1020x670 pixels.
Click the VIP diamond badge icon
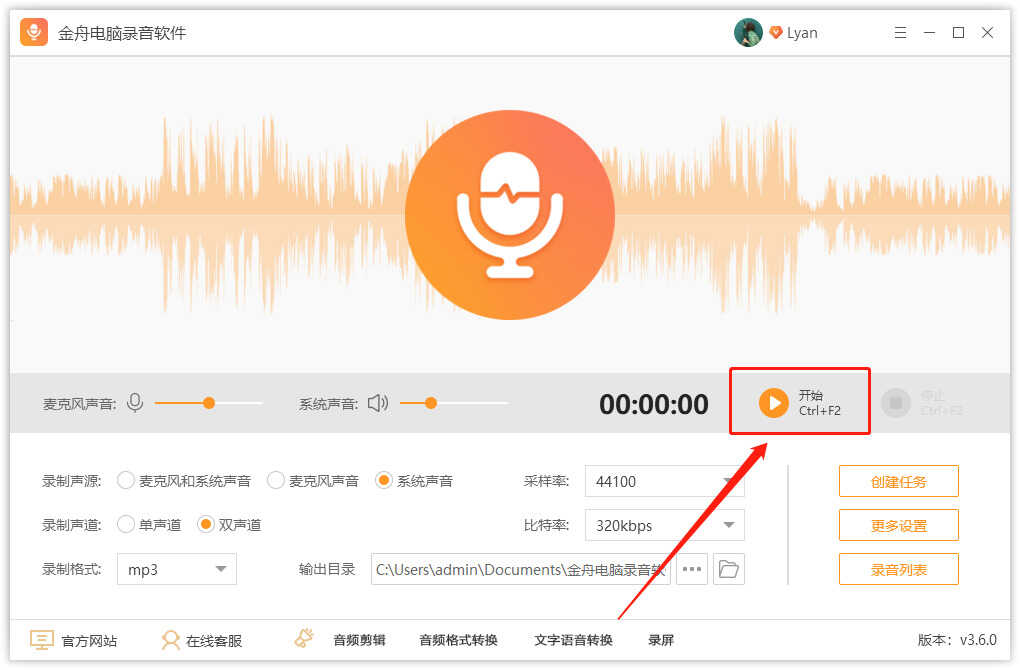click(775, 33)
